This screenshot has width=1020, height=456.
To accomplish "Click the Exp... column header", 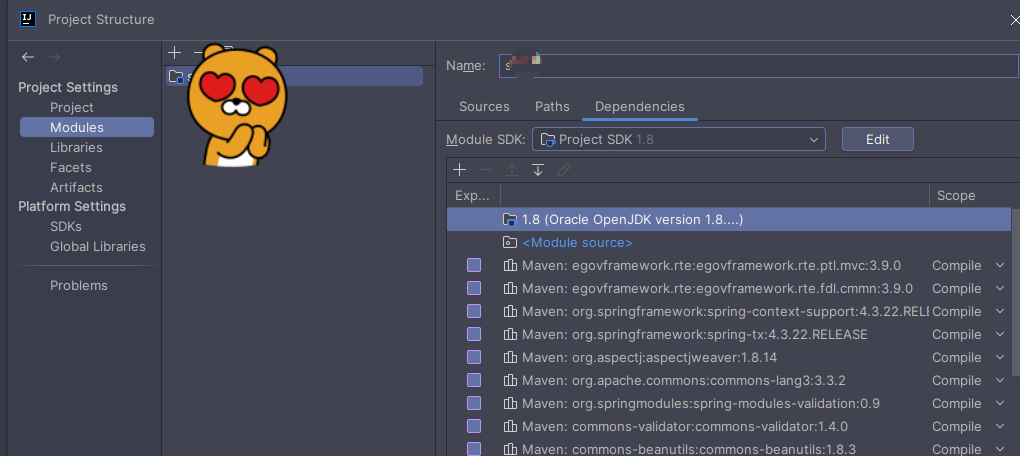I will pos(474,195).
